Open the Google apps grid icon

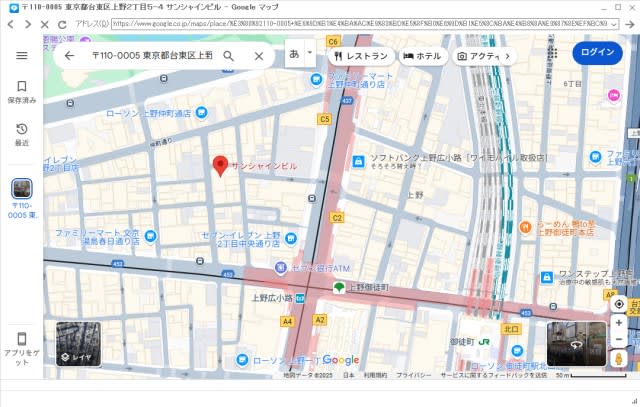click(x=553, y=53)
